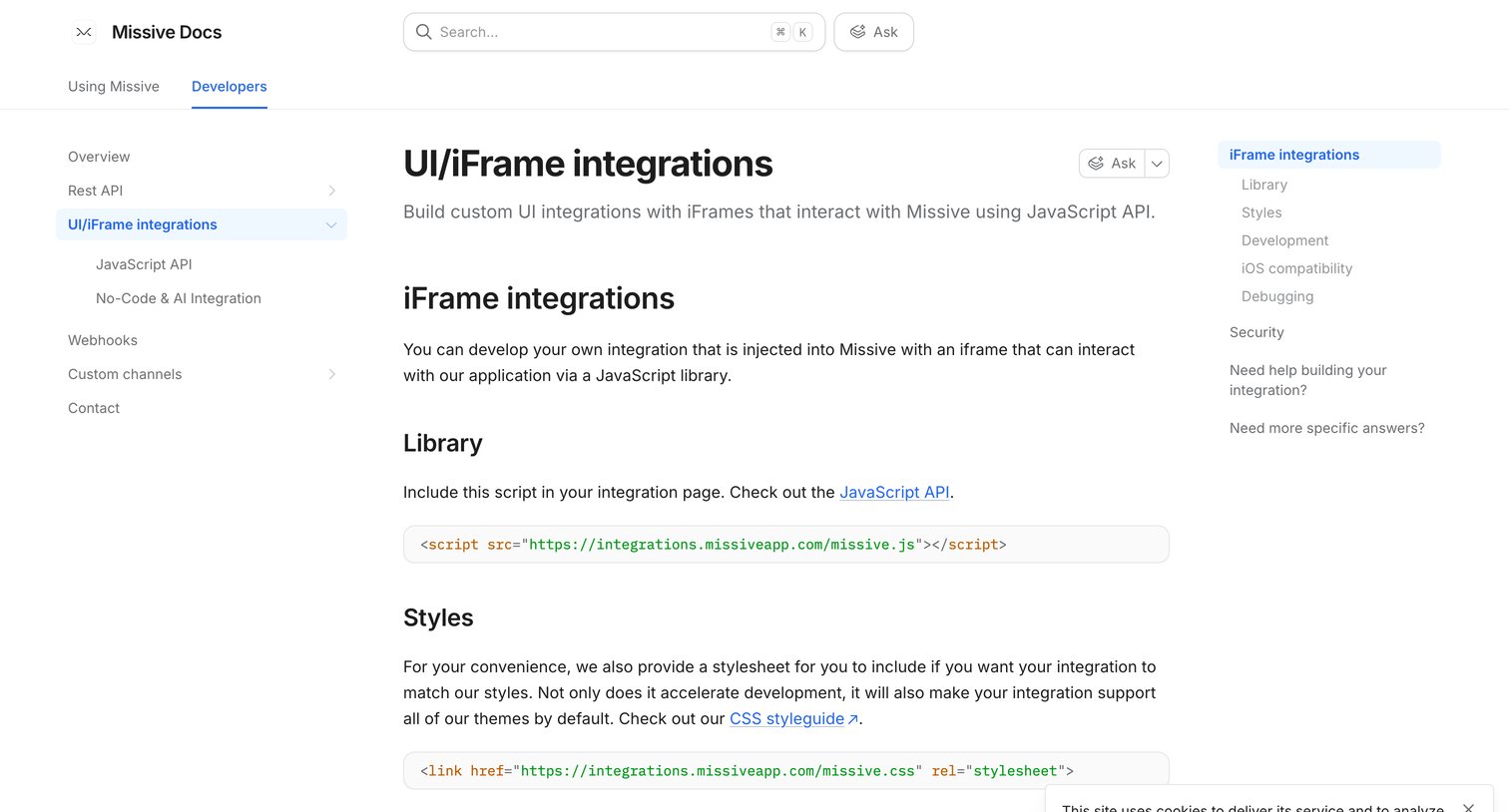Open the CSS styleguide external link
This screenshot has height=812, width=1509.
tap(793, 718)
